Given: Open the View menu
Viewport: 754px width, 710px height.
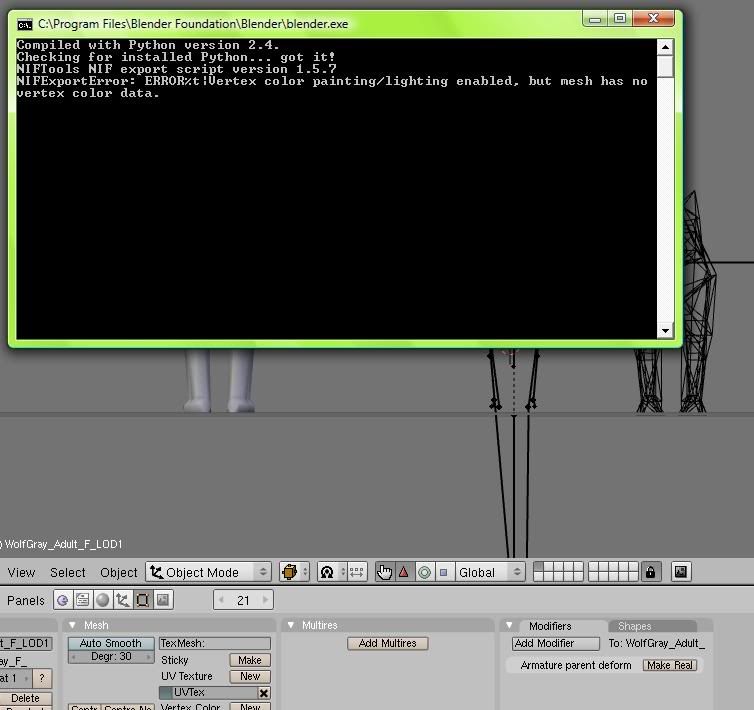Looking at the screenshot, I should (x=21, y=572).
